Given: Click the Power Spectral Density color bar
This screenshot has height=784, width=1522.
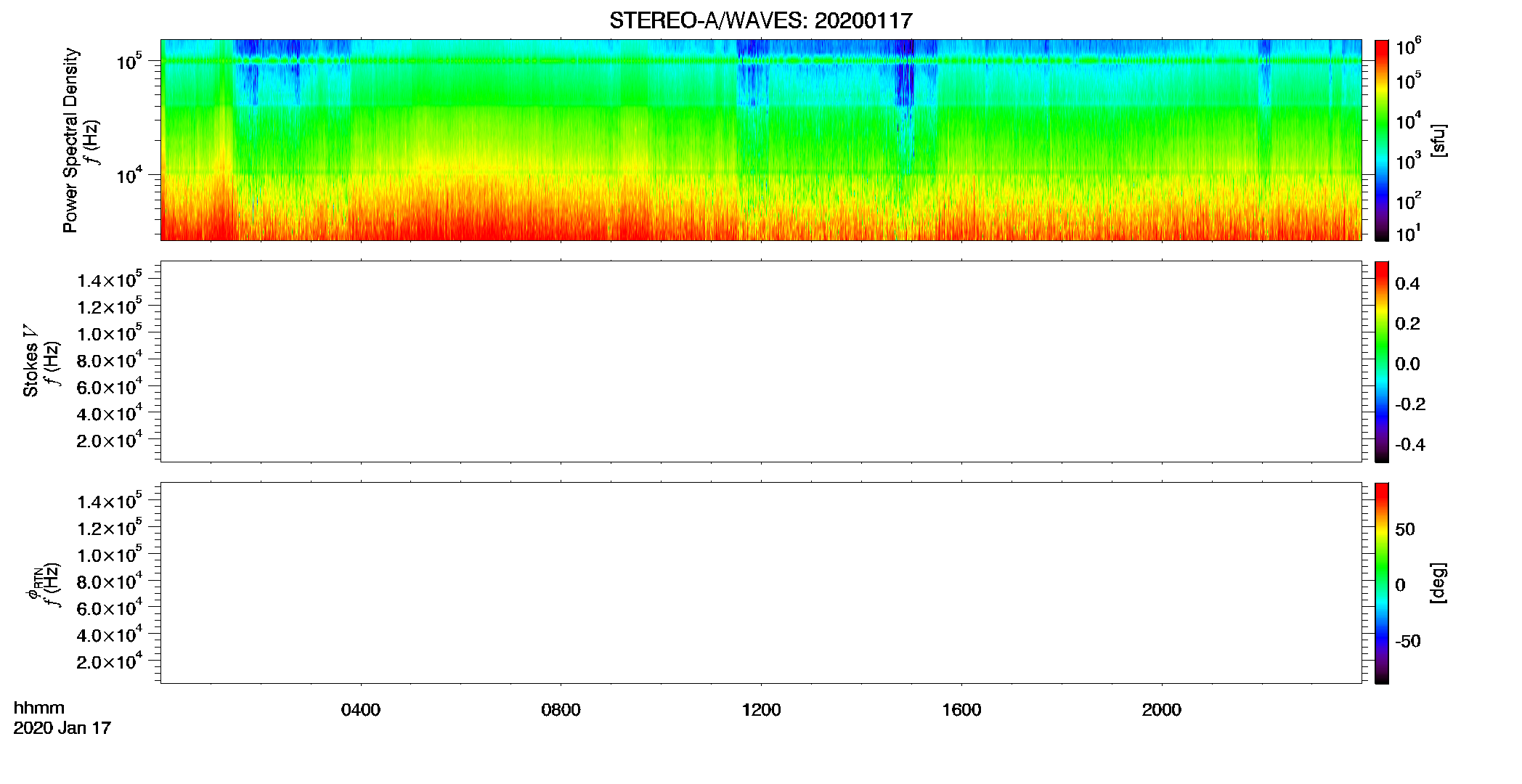Looking at the screenshot, I should pyautogui.click(x=1381, y=140).
